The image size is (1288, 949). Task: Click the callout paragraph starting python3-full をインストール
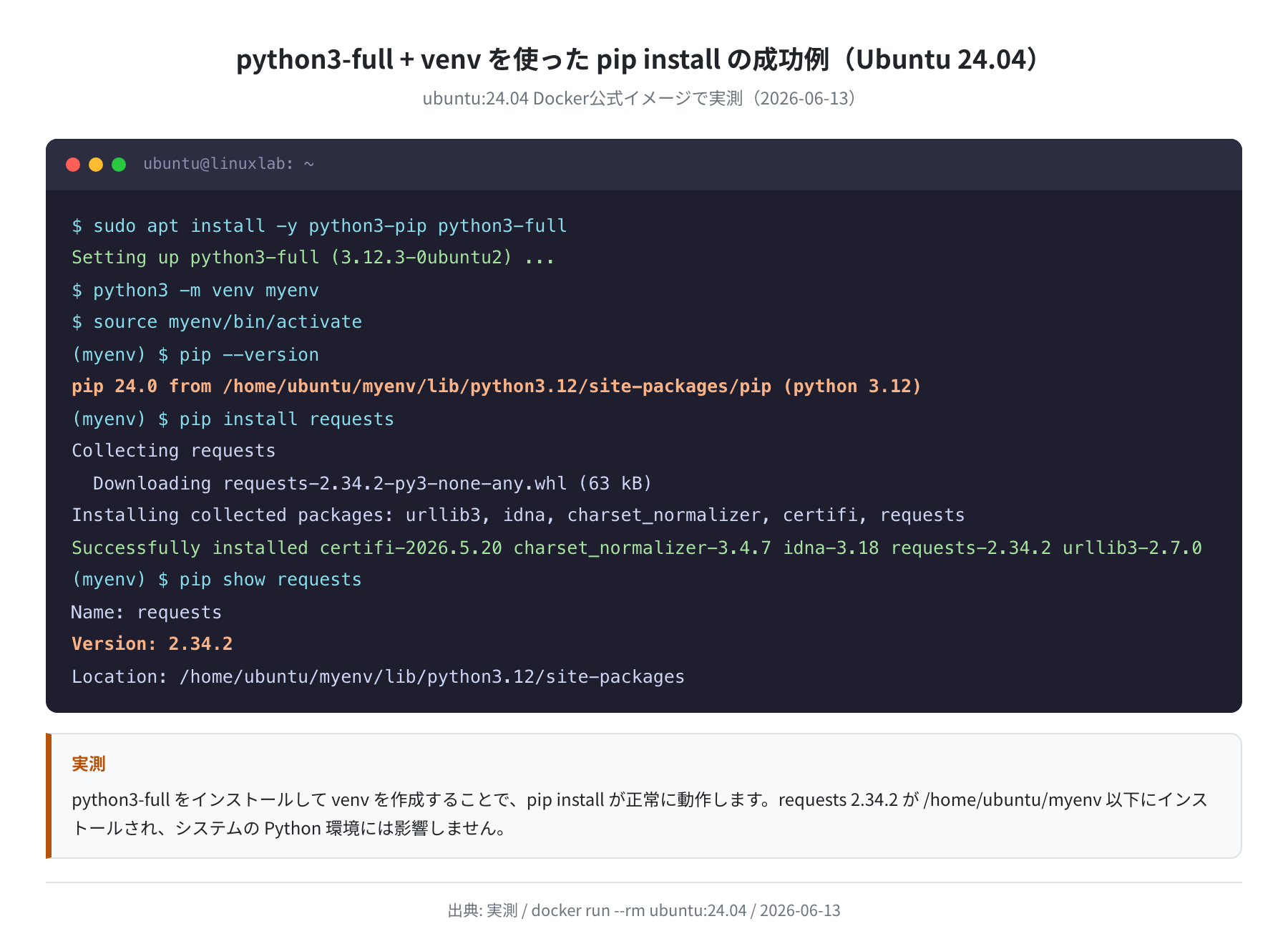pyautogui.click(x=640, y=814)
